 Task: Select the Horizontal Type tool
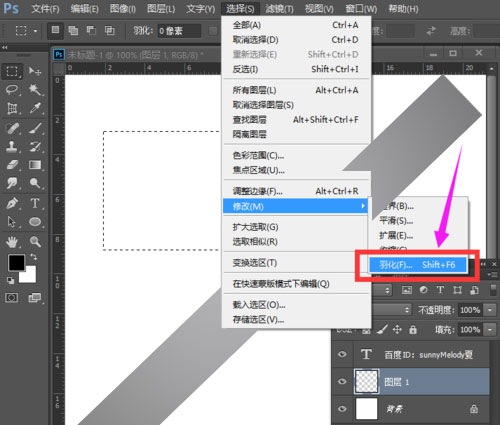35,203
